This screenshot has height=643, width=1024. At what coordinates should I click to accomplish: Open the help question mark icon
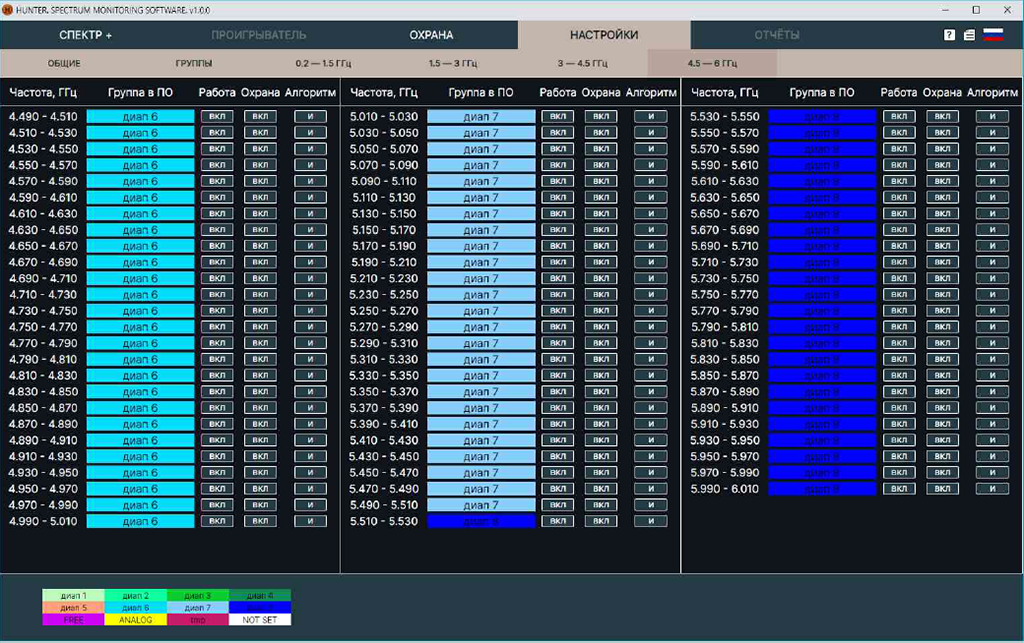(x=949, y=35)
